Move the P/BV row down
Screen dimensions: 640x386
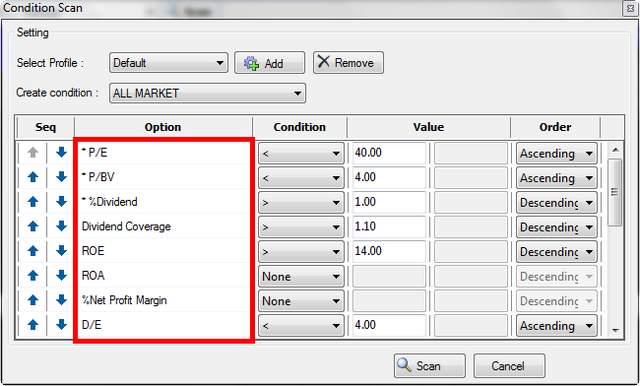(61, 177)
